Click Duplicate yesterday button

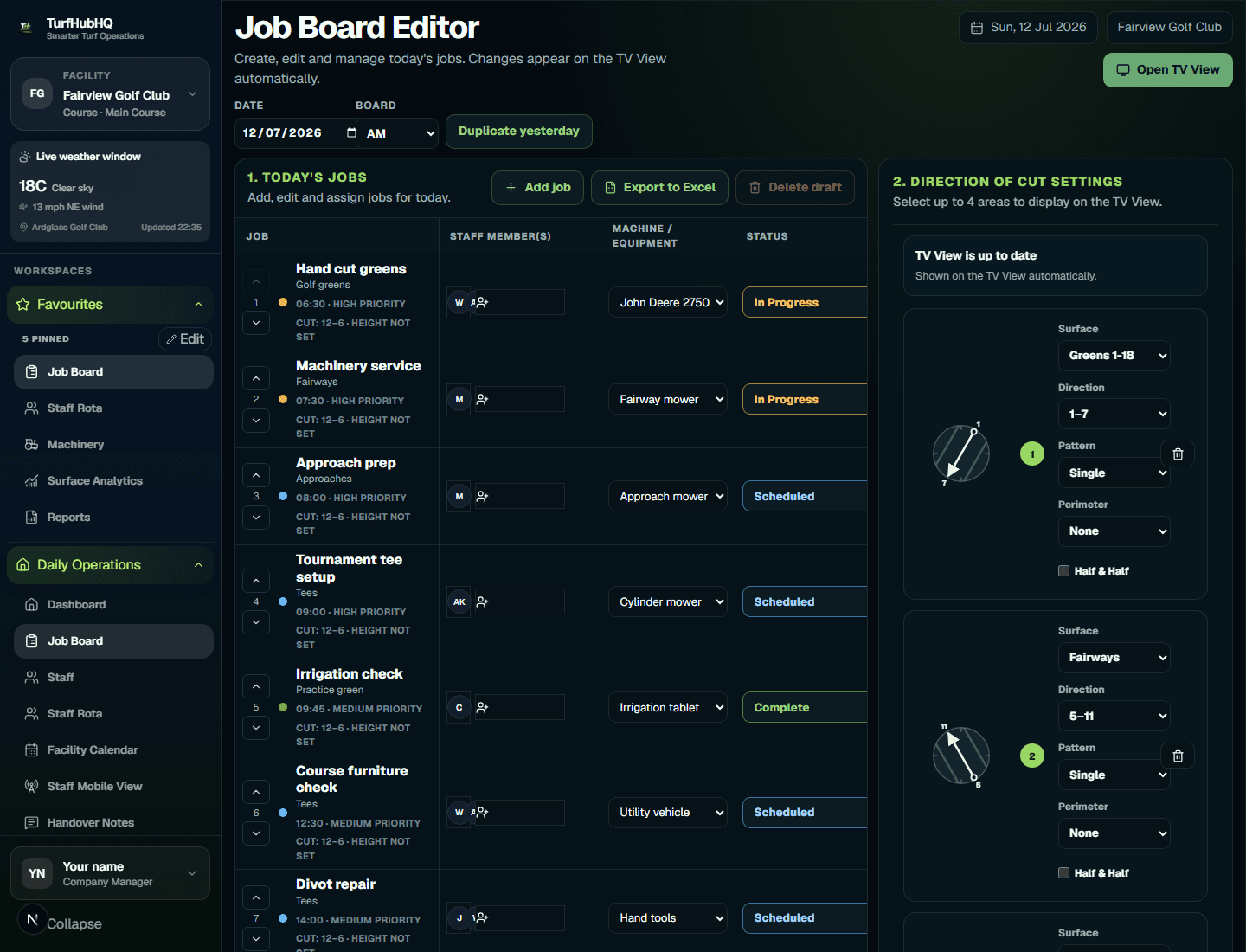point(519,132)
